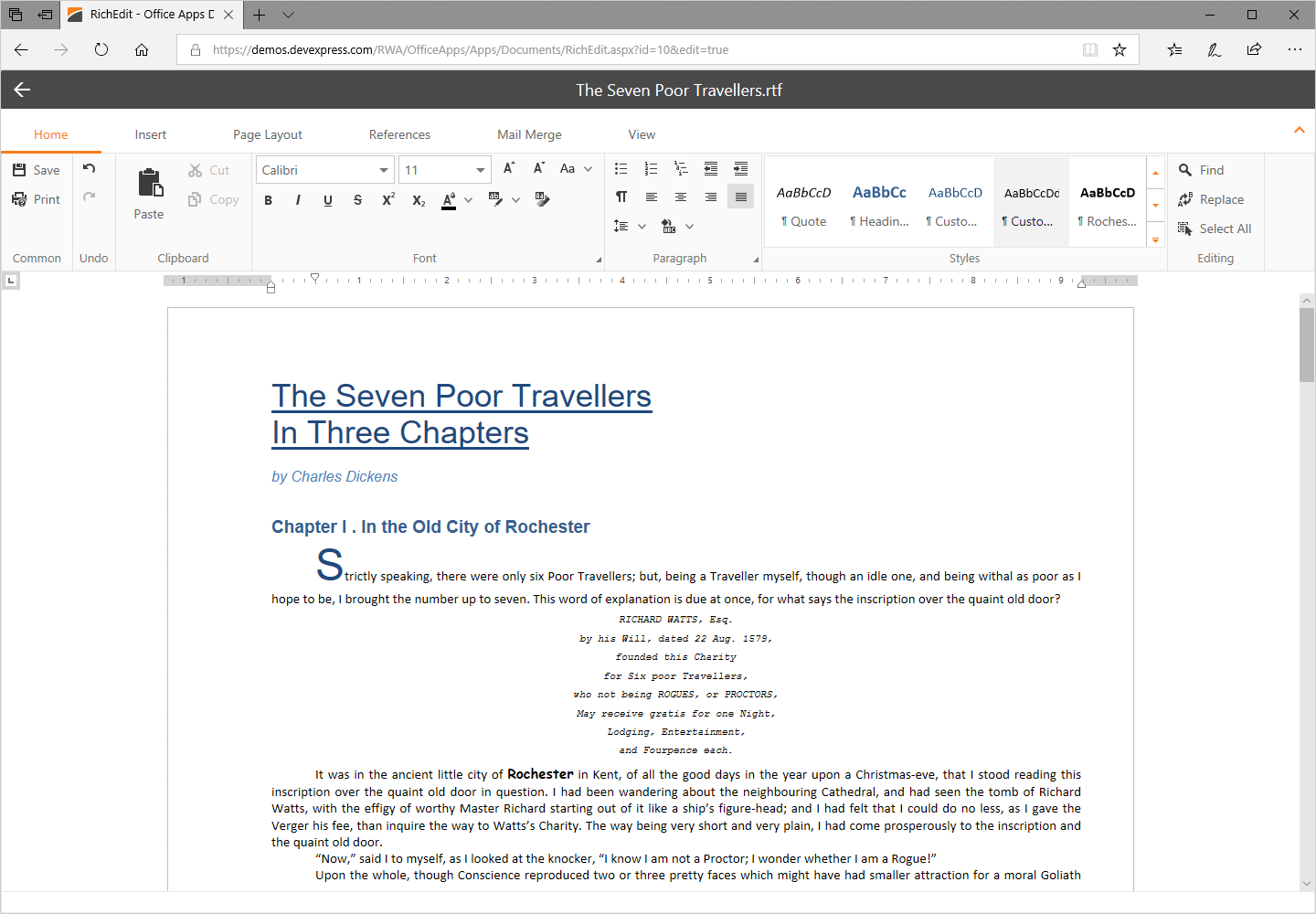Click the Save button
The width and height of the screenshot is (1316, 914).
(37, 170)
